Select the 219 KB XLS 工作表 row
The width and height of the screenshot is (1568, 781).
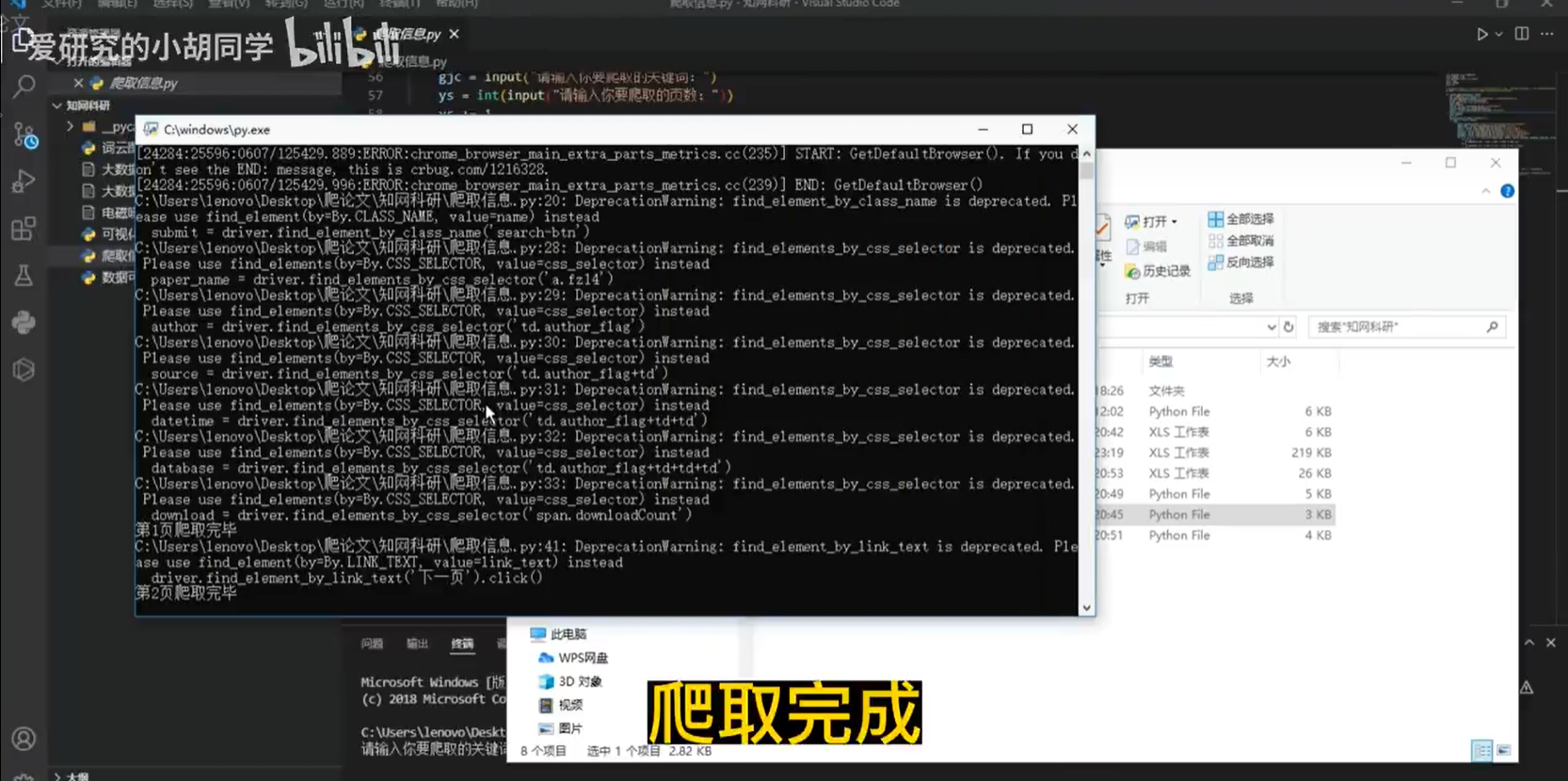pos(1214,453)
